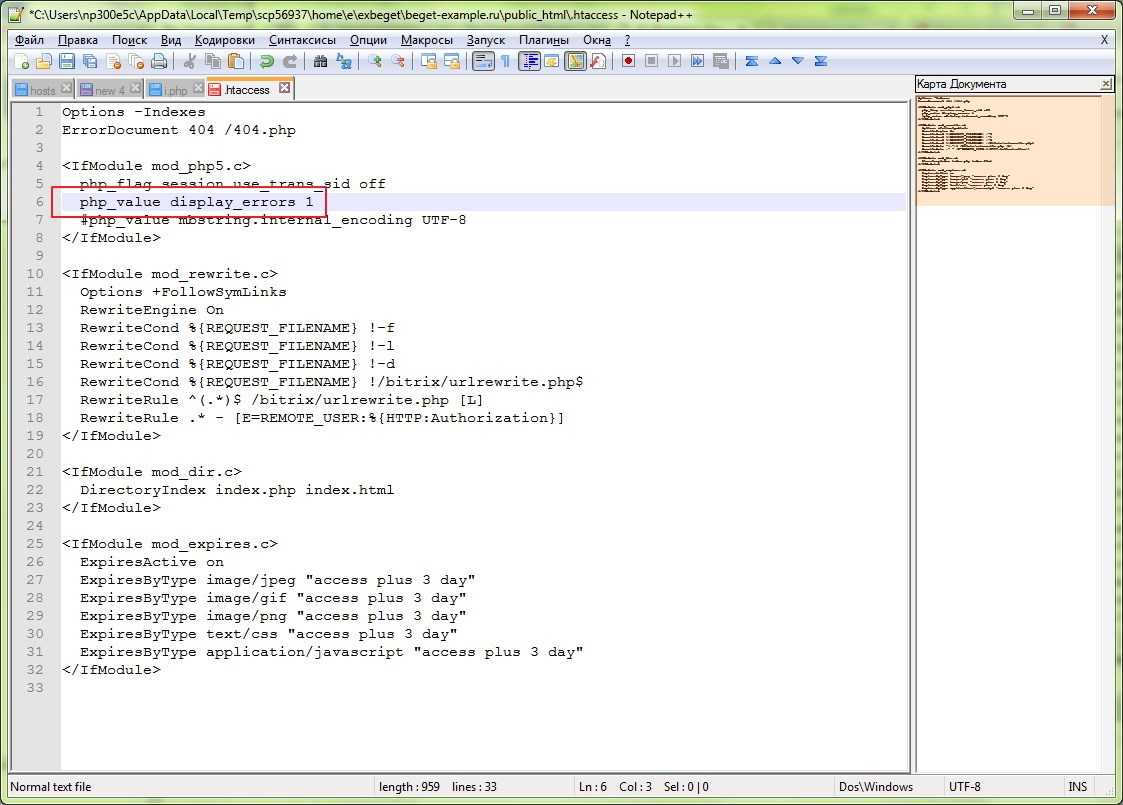1123x805 pixels.
Task: Open the Кодировки menu
Action: click(224, 40)
